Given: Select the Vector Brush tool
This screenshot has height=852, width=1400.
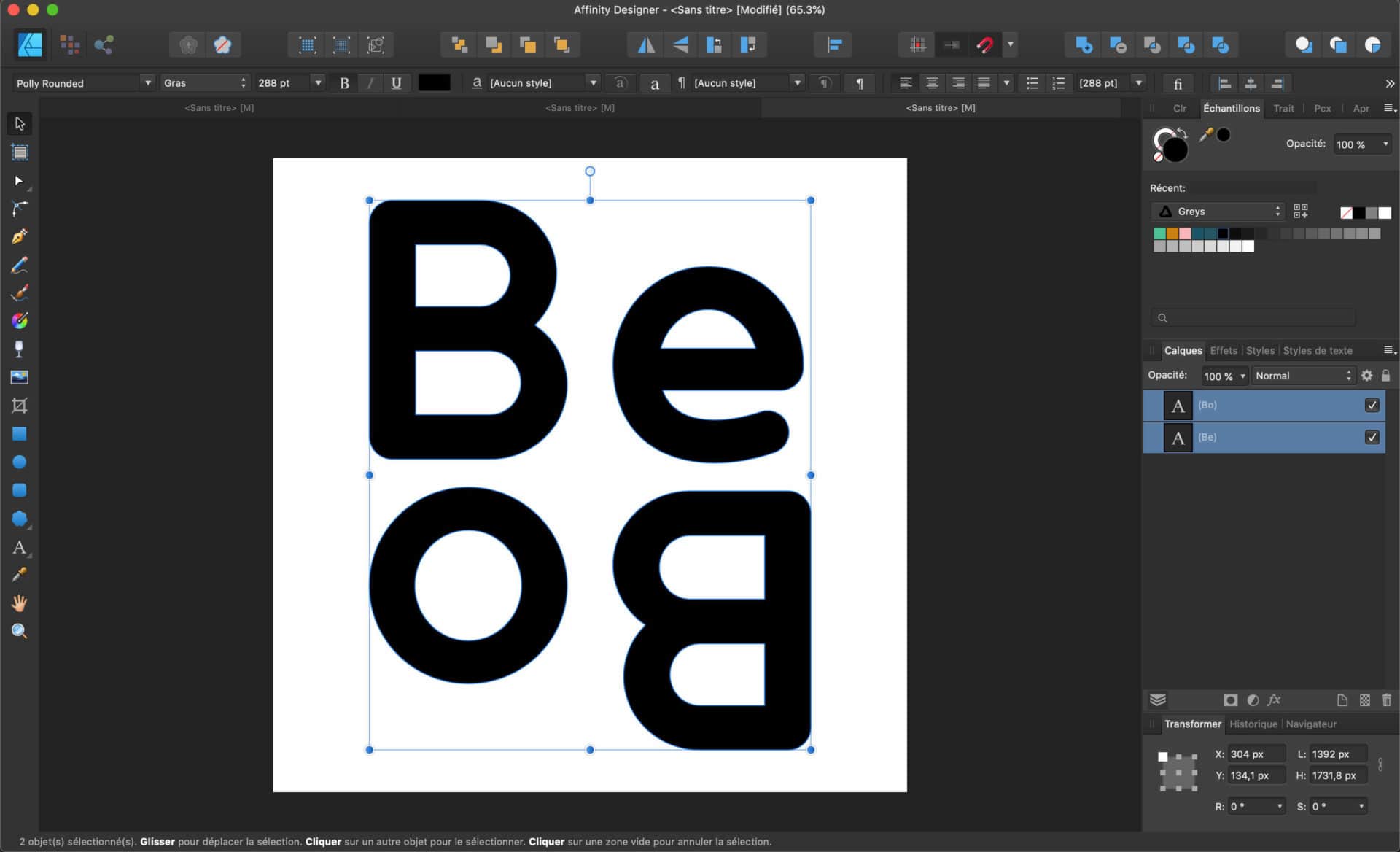Looking at the screenshot, I should tap(20, 292).
